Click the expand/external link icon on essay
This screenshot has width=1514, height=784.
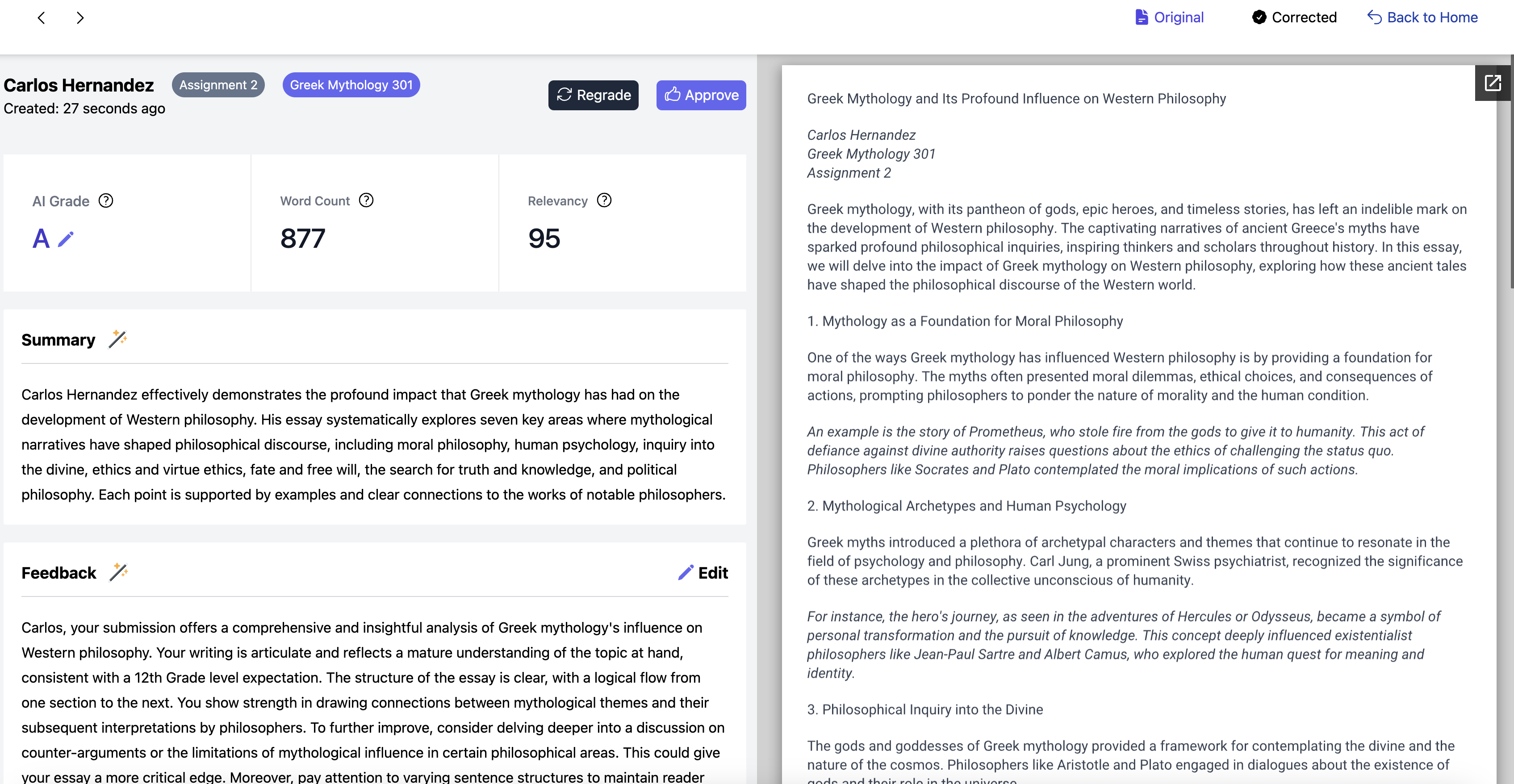click(1491, 85)
